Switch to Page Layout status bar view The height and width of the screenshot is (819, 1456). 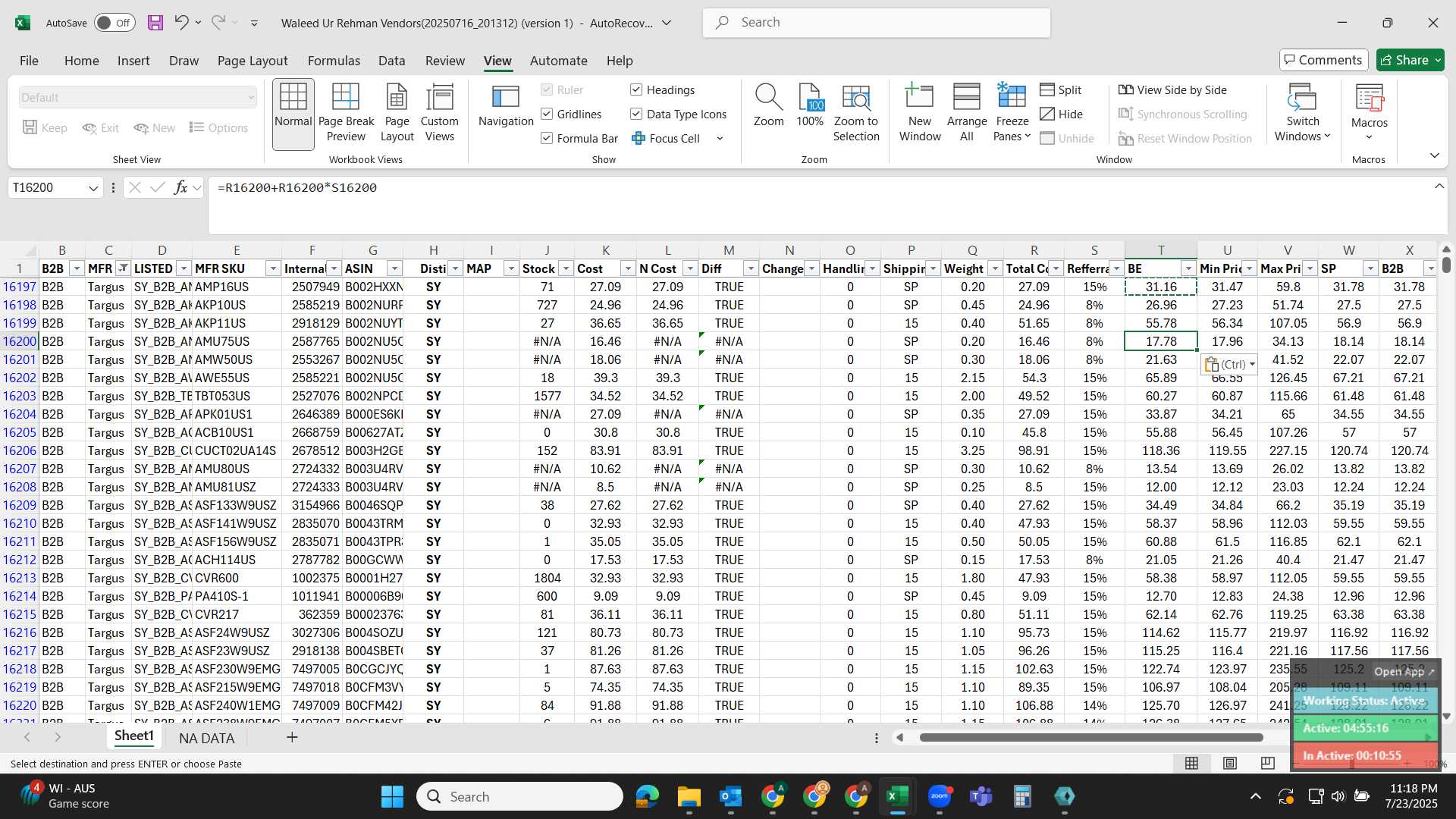1230,763
